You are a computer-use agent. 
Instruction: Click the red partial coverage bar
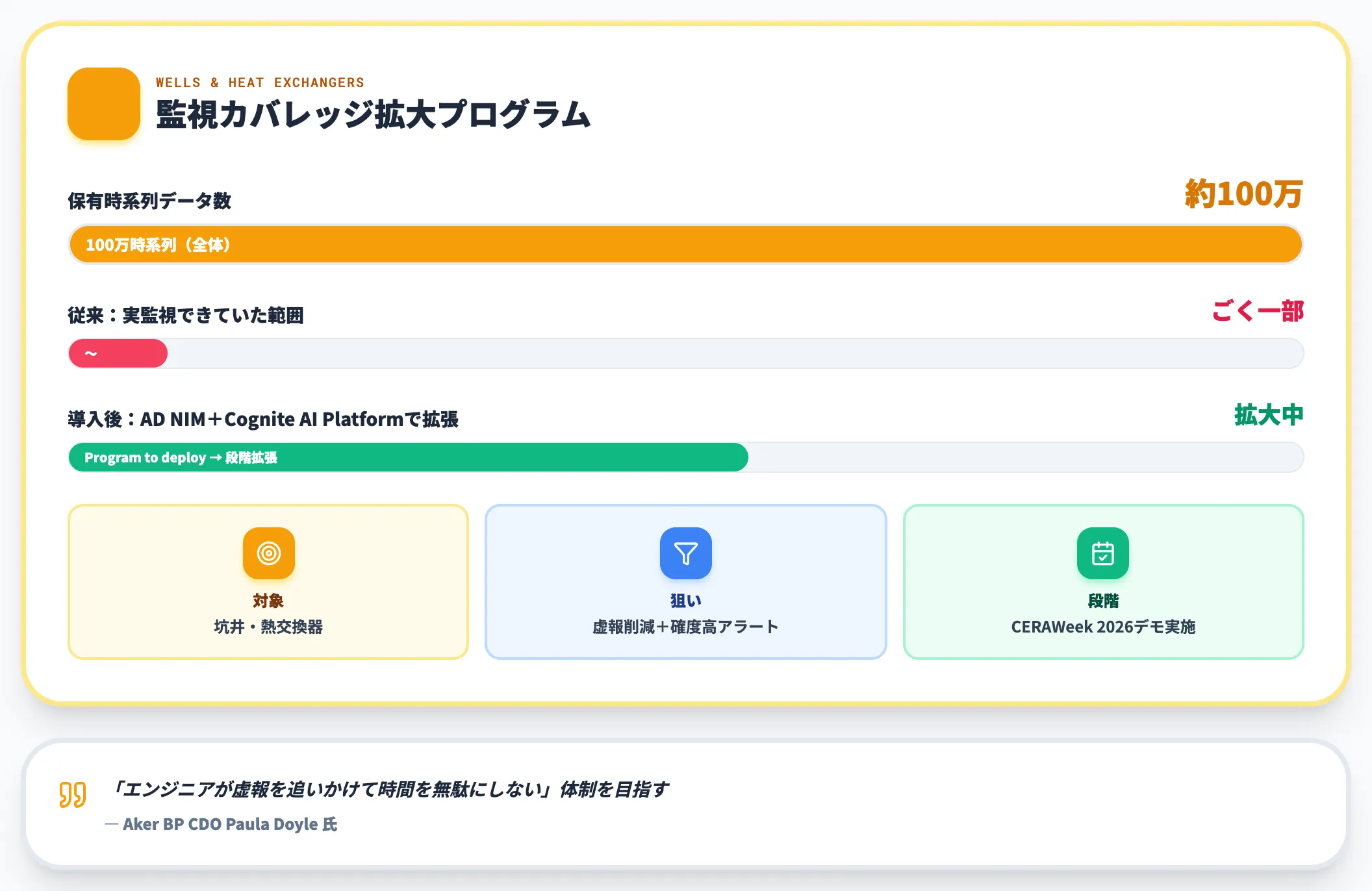point(118,353)
